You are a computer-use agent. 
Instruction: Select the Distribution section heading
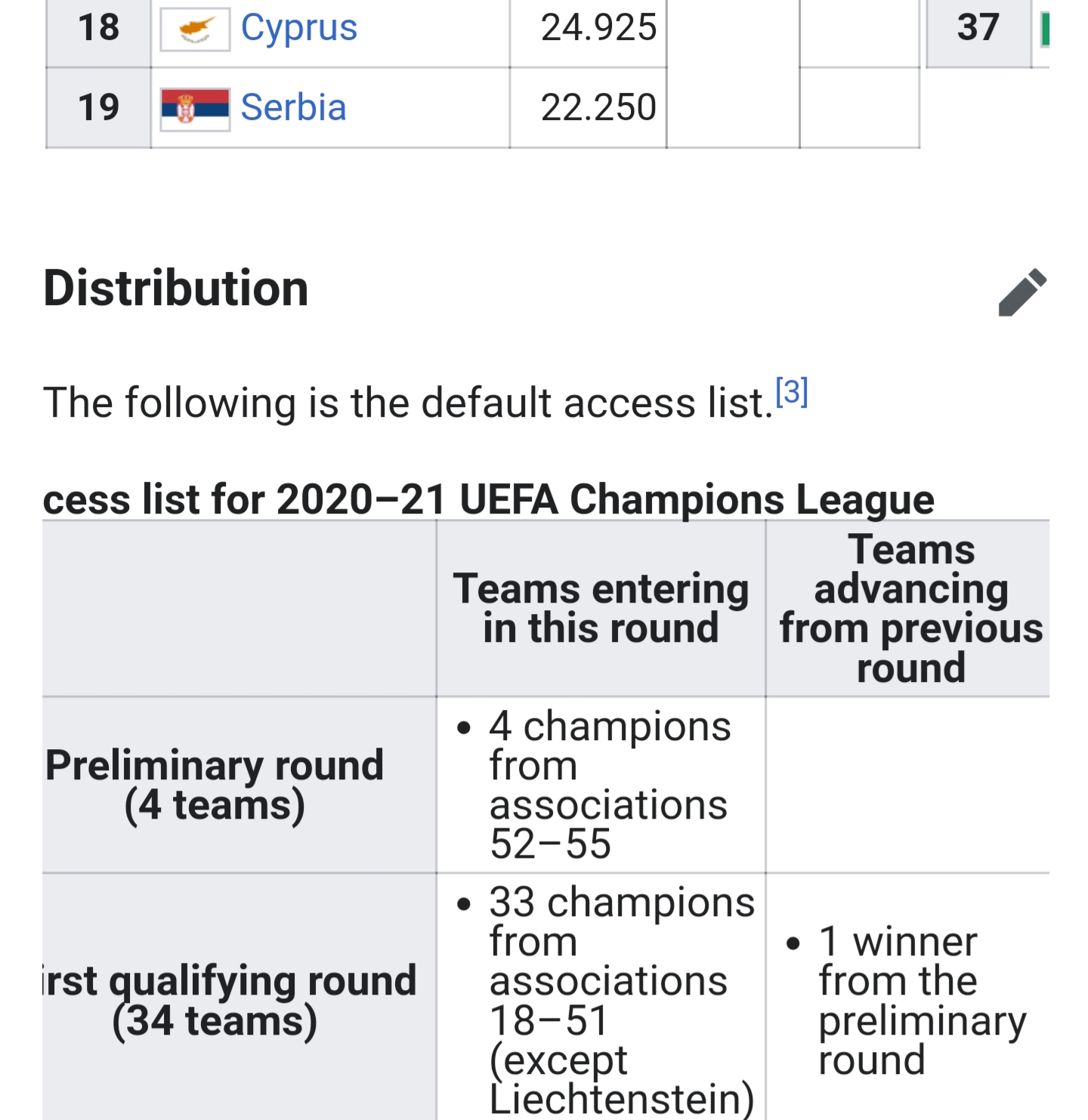click(176, 288)
